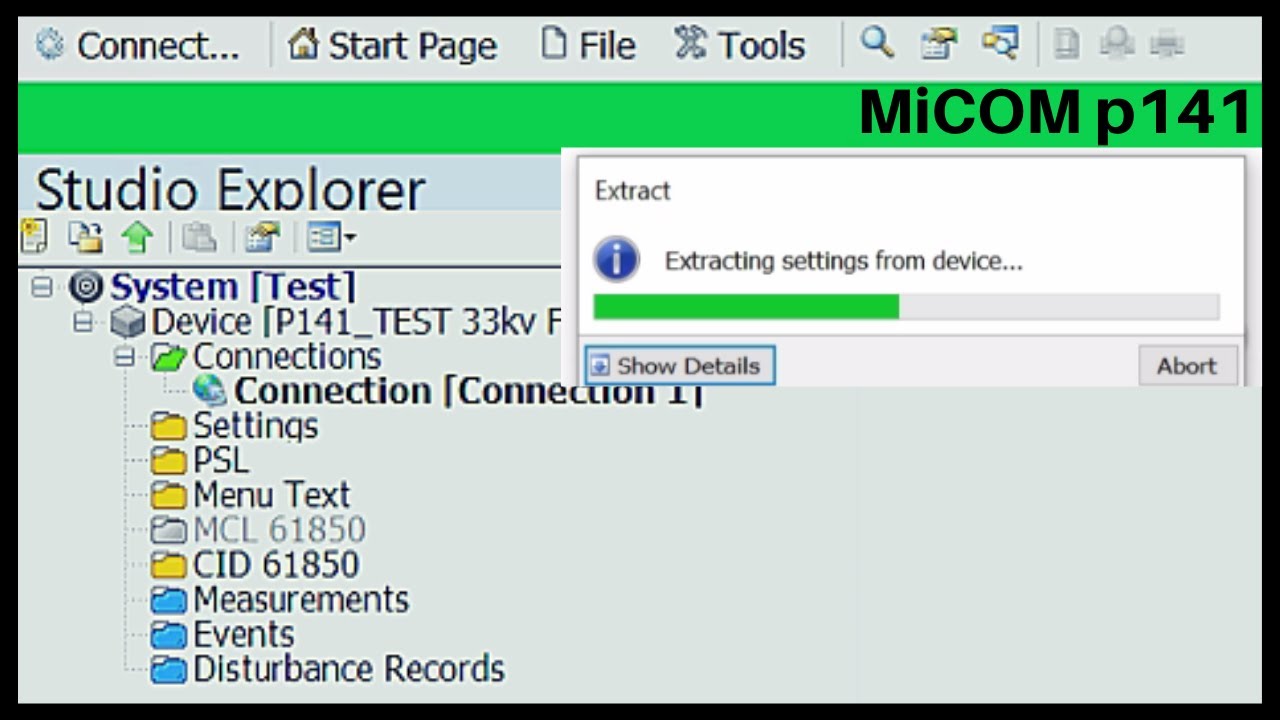Select Connection [Connection 1] in the tree
The width and height of the screenshot is (1280, 720).
tap(468, 392)
